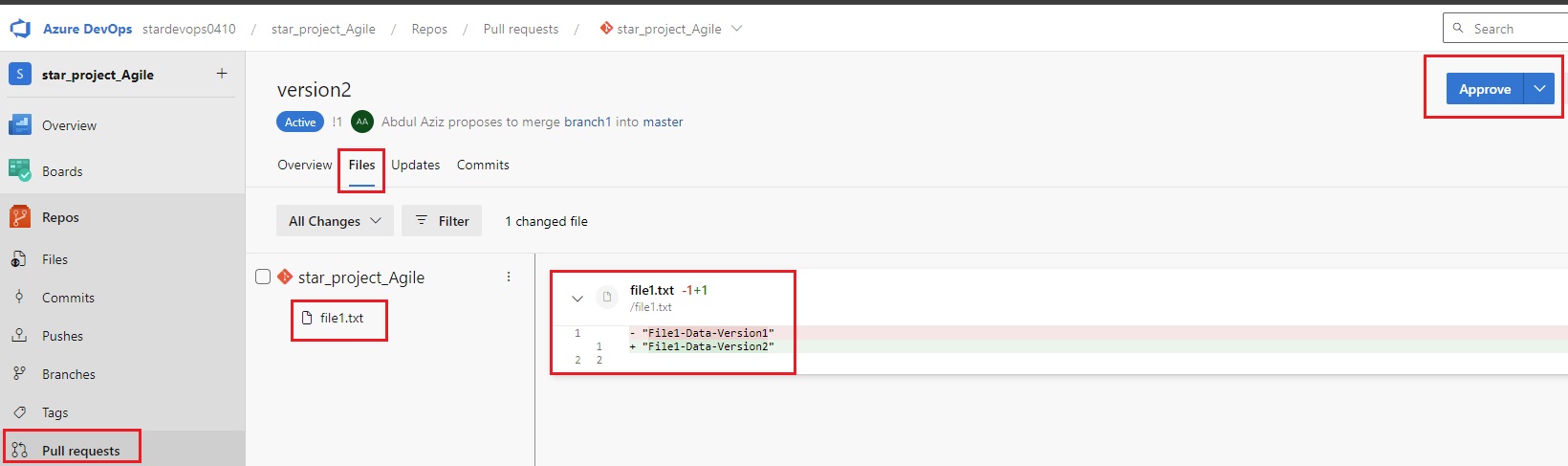This screenshot has height=466, width=1568.
Task: Open the Tags sidebar icon
Action: point(19,411)
